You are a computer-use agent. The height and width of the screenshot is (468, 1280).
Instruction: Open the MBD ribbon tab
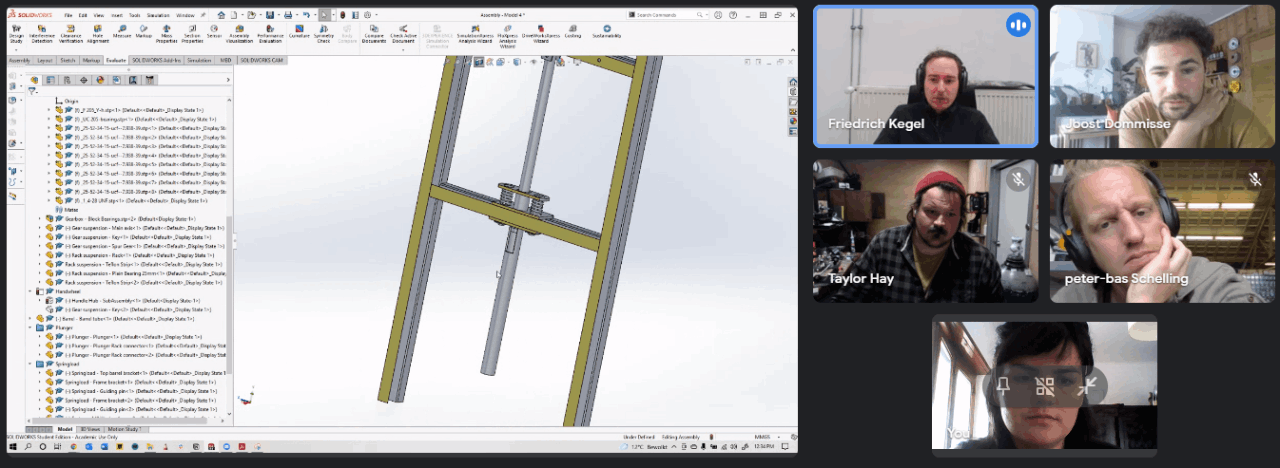[x=226, y=60]
